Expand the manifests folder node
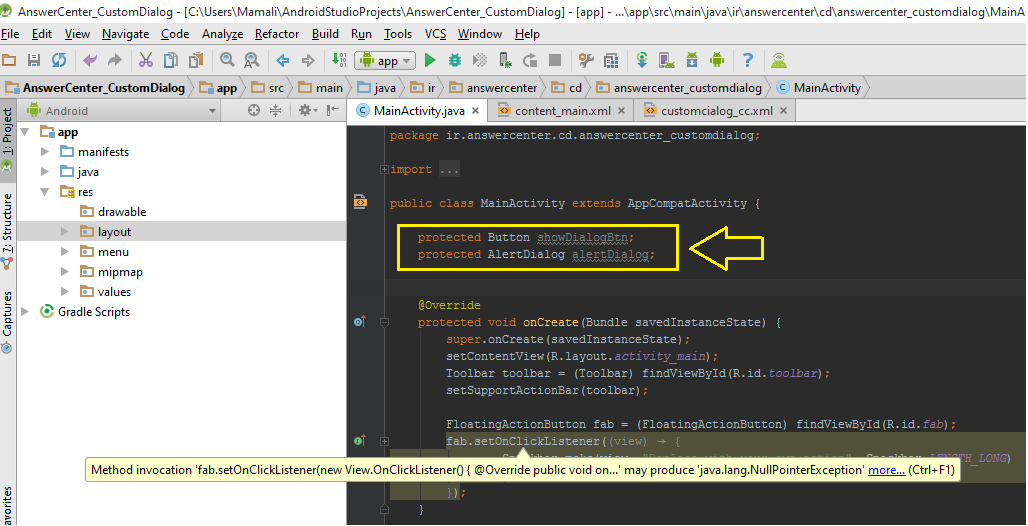 [45, 152]
